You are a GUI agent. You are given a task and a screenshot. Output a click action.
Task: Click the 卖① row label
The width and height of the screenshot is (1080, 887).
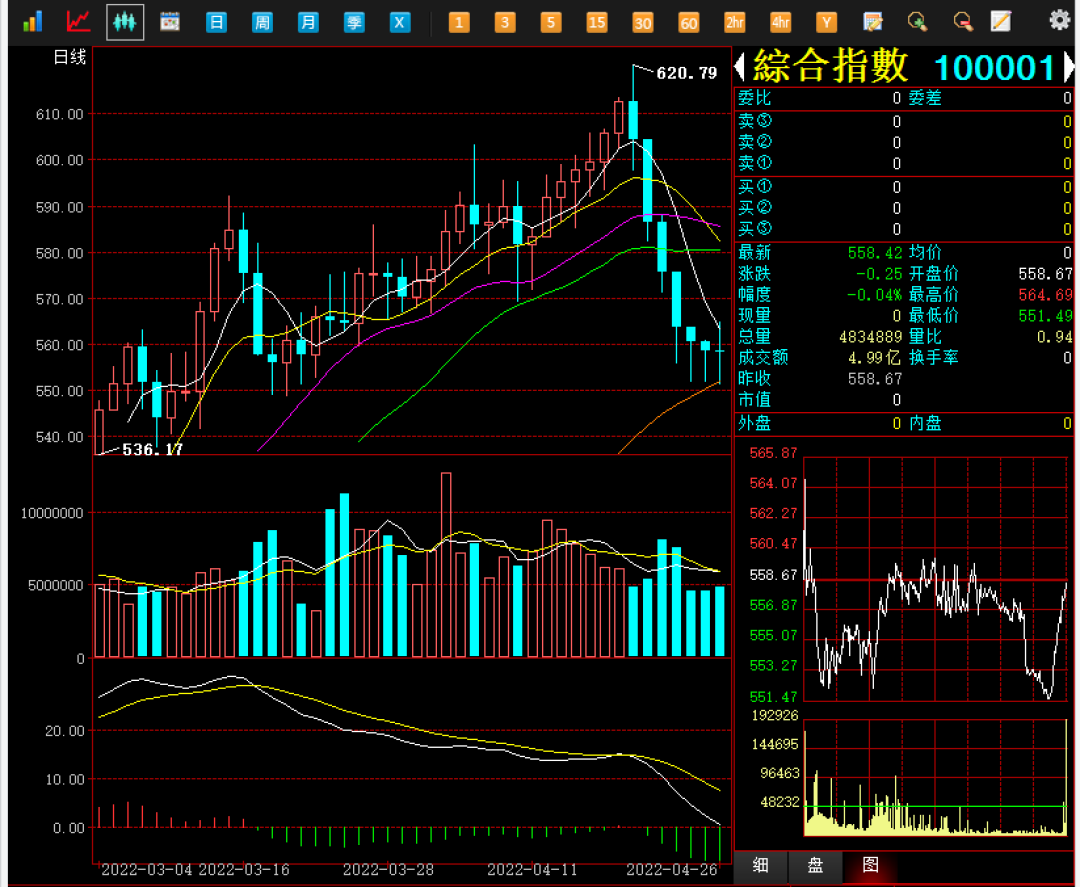pyautogui.click(x=755, y=163)
